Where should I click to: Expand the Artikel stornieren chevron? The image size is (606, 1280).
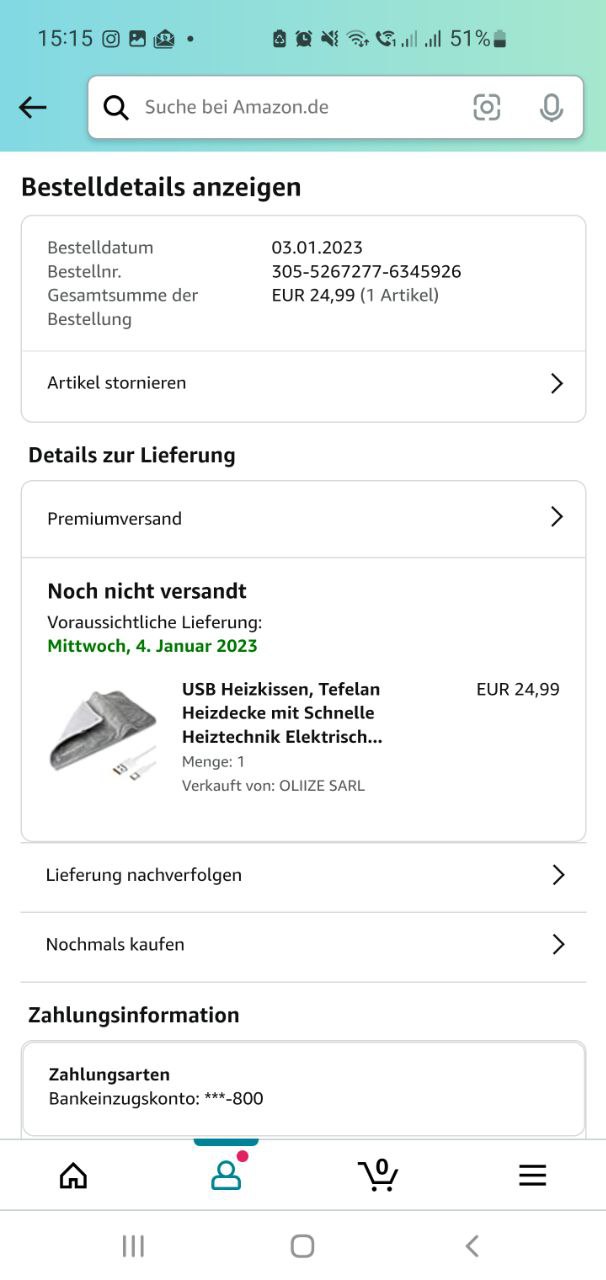(557, 383)
